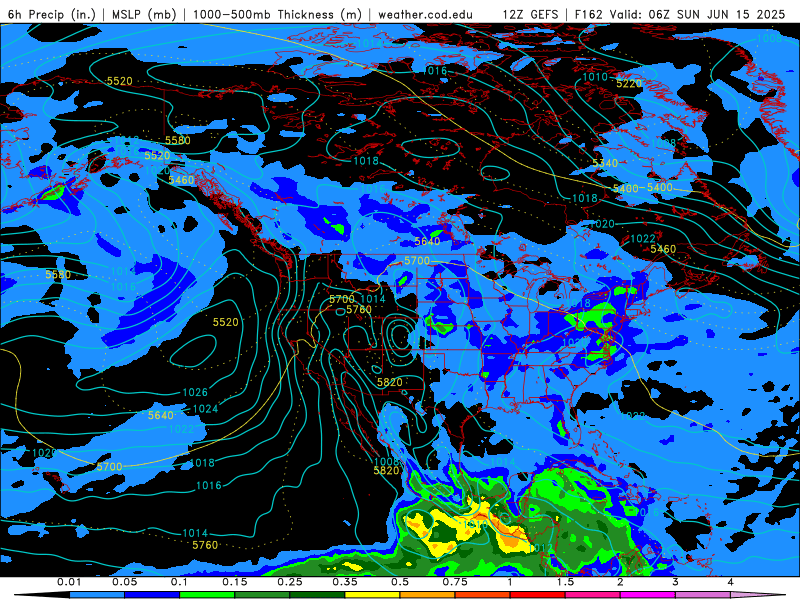Click the '5220' thickness contour label
Screen dimensions: 800x600
[x=629, y=84]
